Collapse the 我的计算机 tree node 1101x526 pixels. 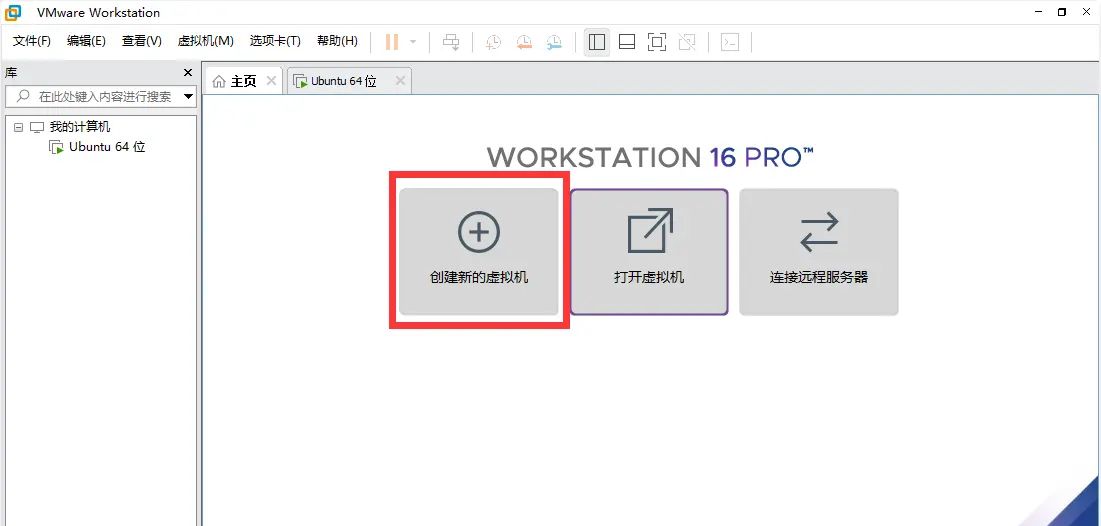[x=18, y=128]
